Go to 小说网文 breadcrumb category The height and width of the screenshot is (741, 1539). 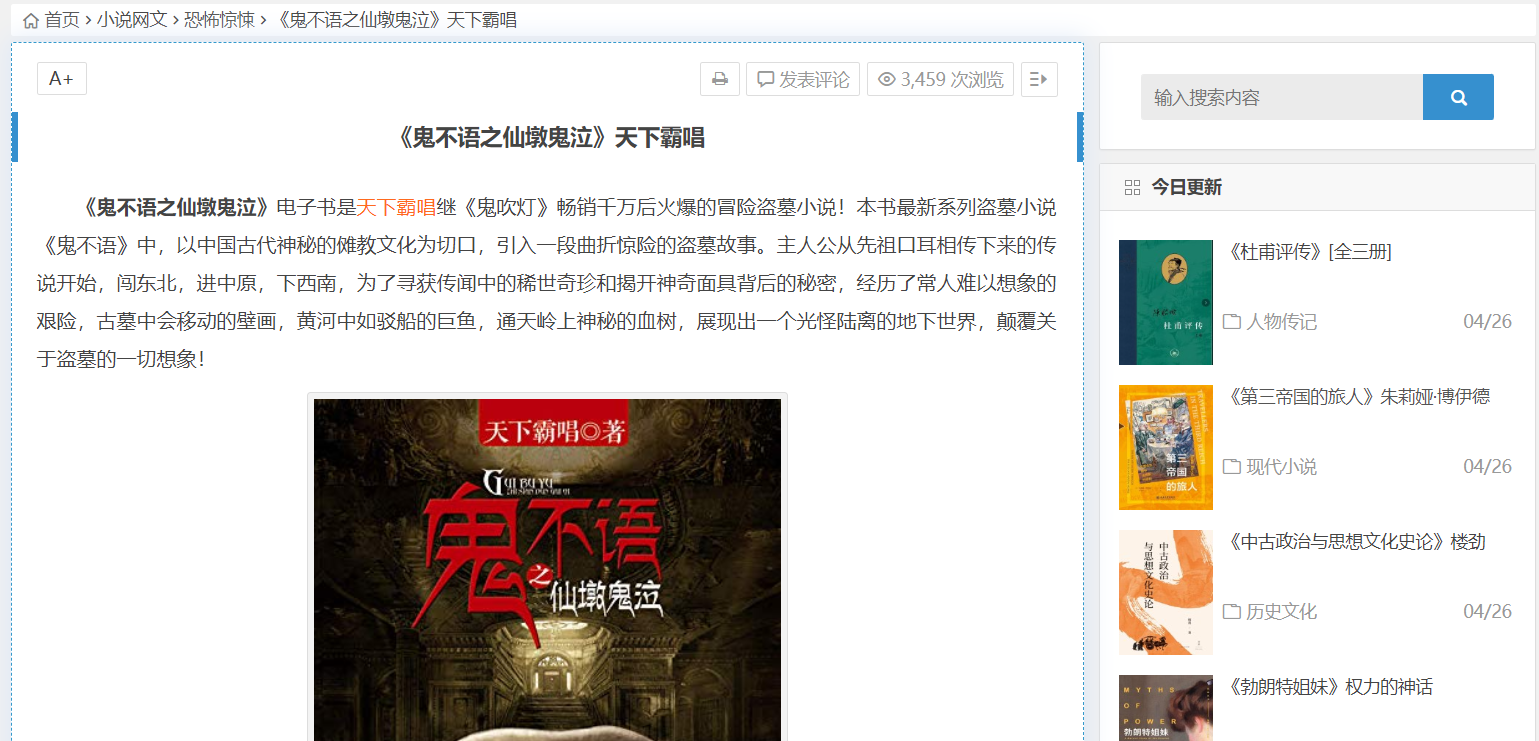132,20
